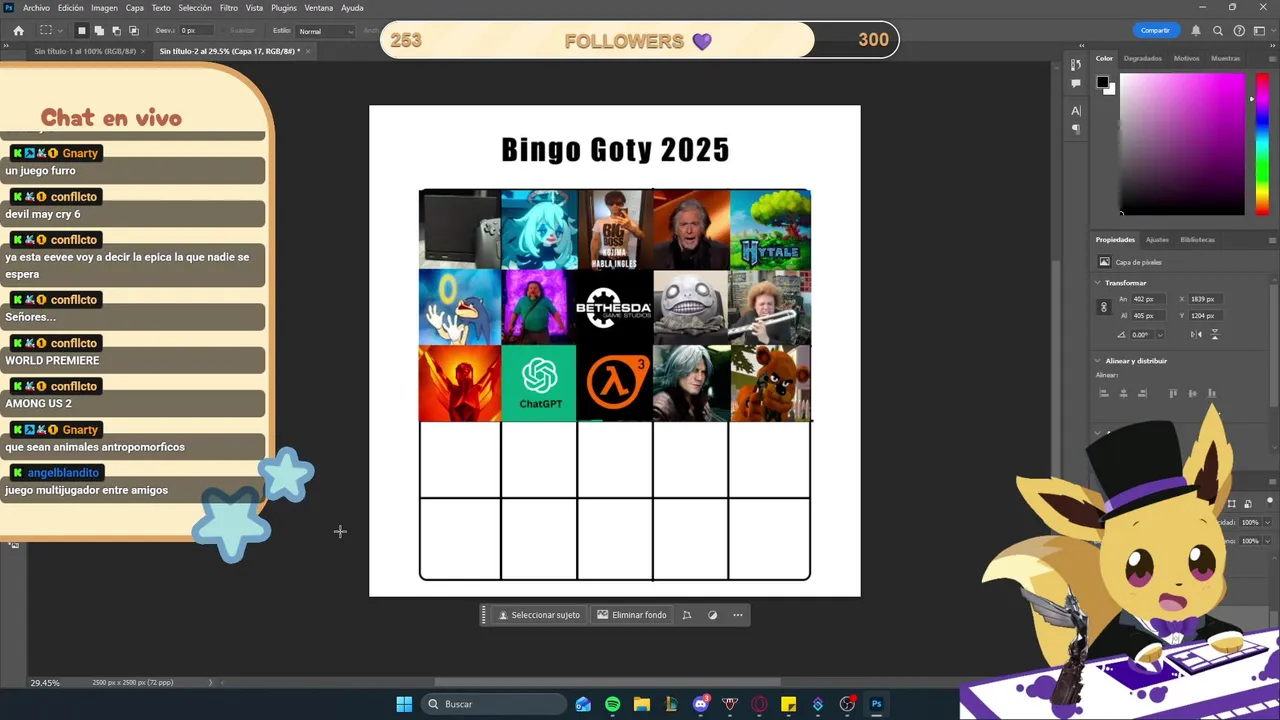The width and height of the screenshot is (1280, 720).
Task: Click the Desvanecer px input field
Action: [196, 31]
